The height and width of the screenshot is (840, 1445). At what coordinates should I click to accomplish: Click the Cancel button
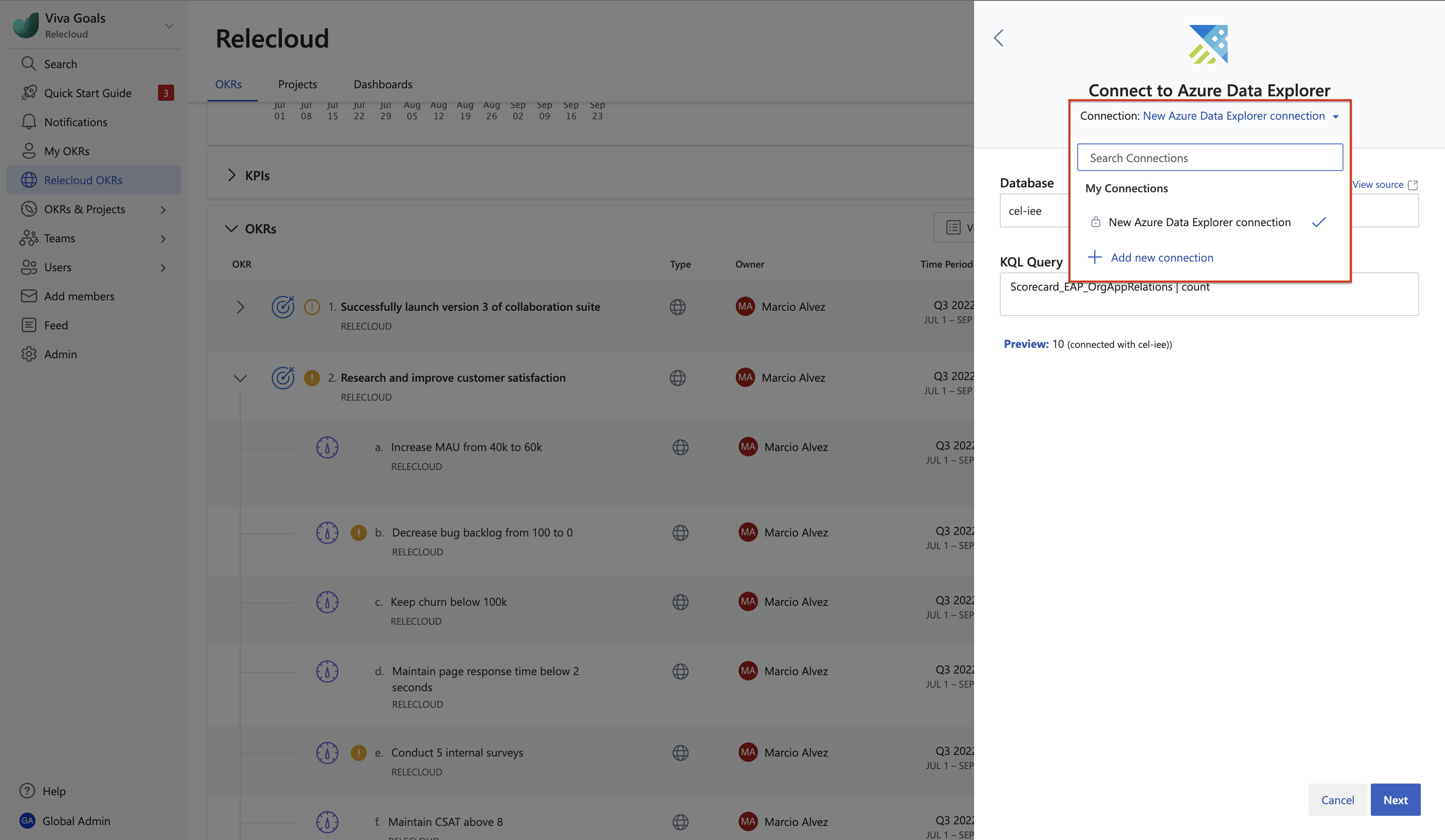(x=1338, y=799)
